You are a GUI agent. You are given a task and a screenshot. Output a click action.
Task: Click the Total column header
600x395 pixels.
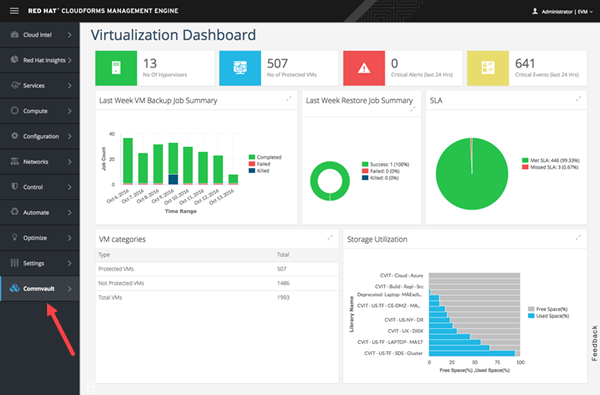(x=283, y=255)
